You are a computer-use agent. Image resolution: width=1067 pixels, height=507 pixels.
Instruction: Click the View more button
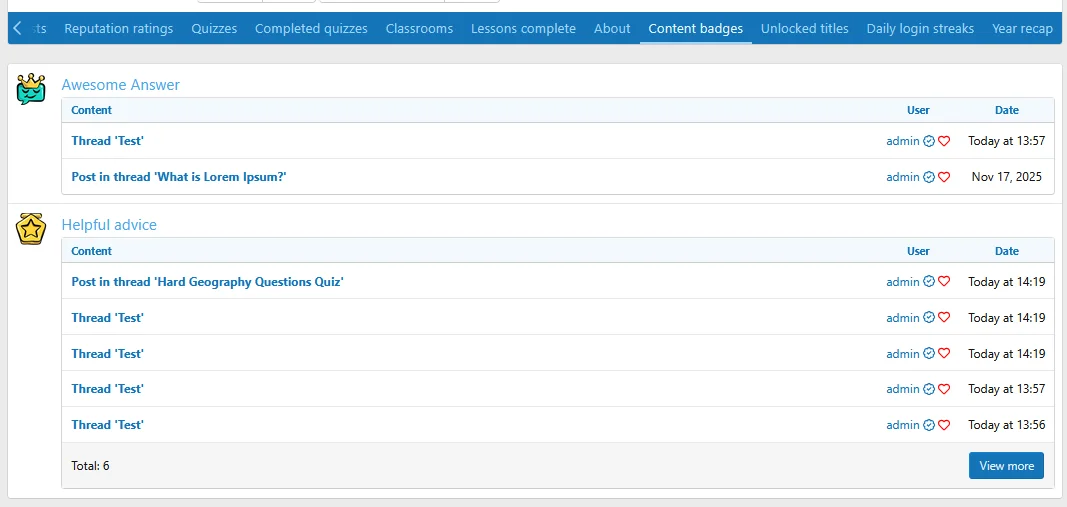[1006, 465]
